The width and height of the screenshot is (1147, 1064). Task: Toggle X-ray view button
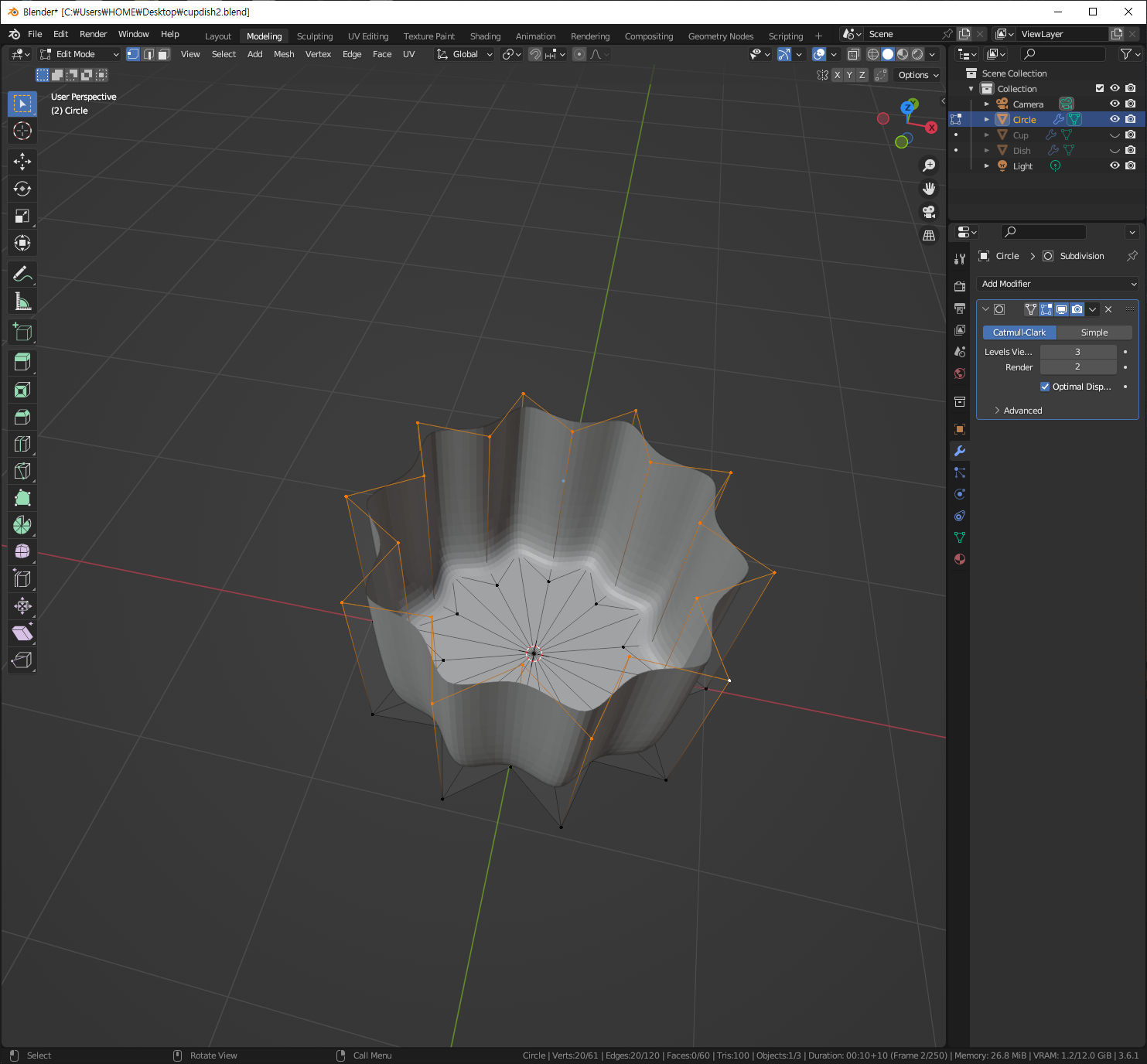854,54
